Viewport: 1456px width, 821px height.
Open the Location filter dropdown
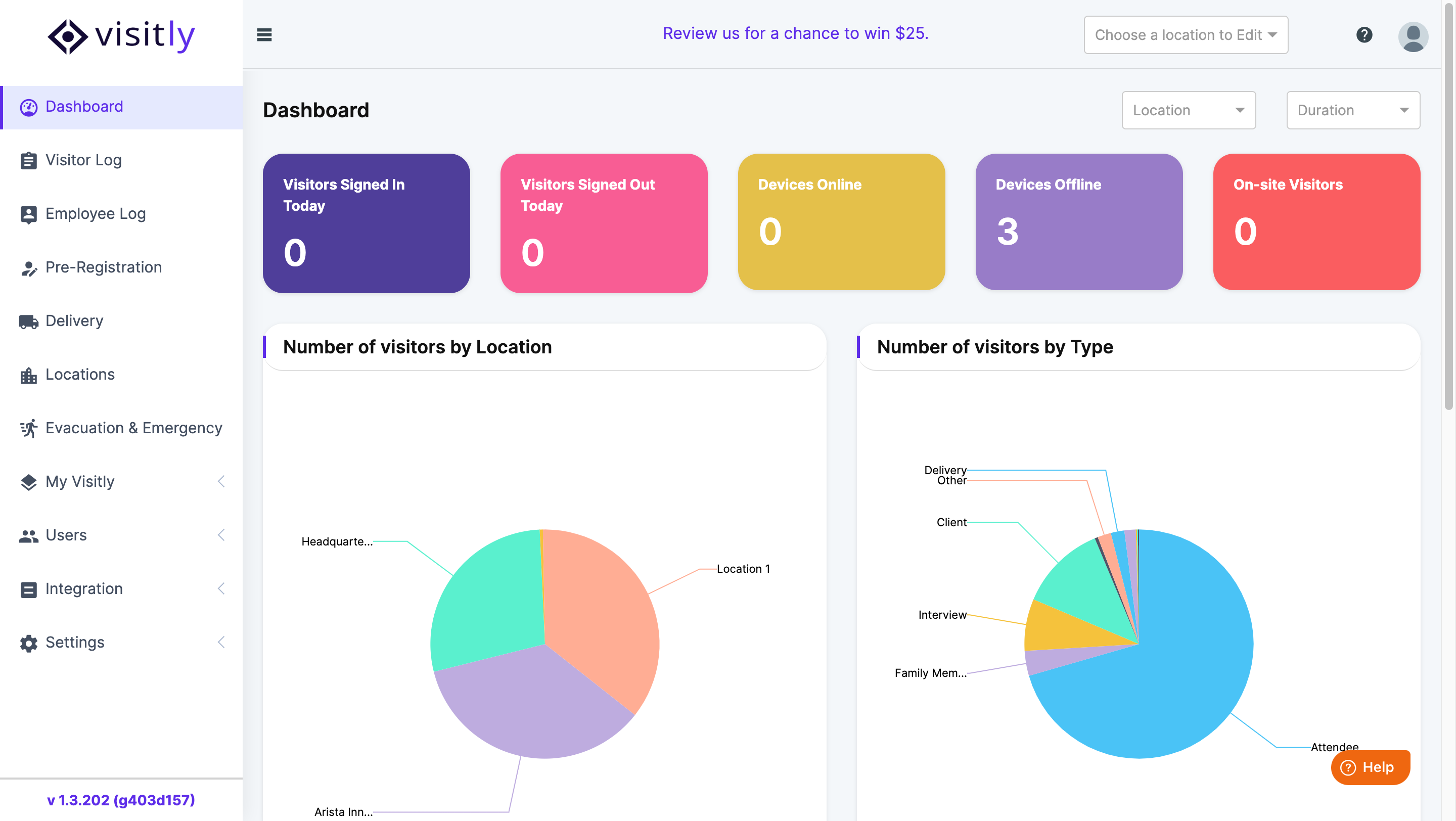1188,110
